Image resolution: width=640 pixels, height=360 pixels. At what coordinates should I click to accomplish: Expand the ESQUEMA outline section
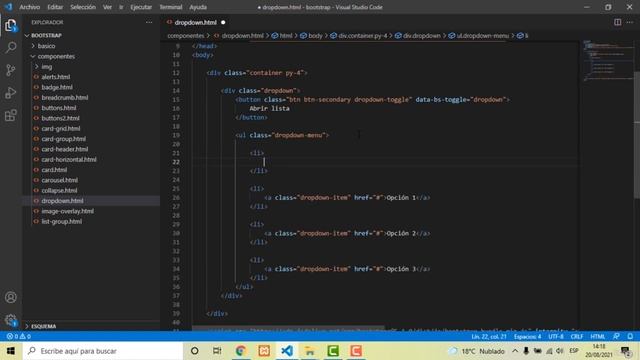43,326
